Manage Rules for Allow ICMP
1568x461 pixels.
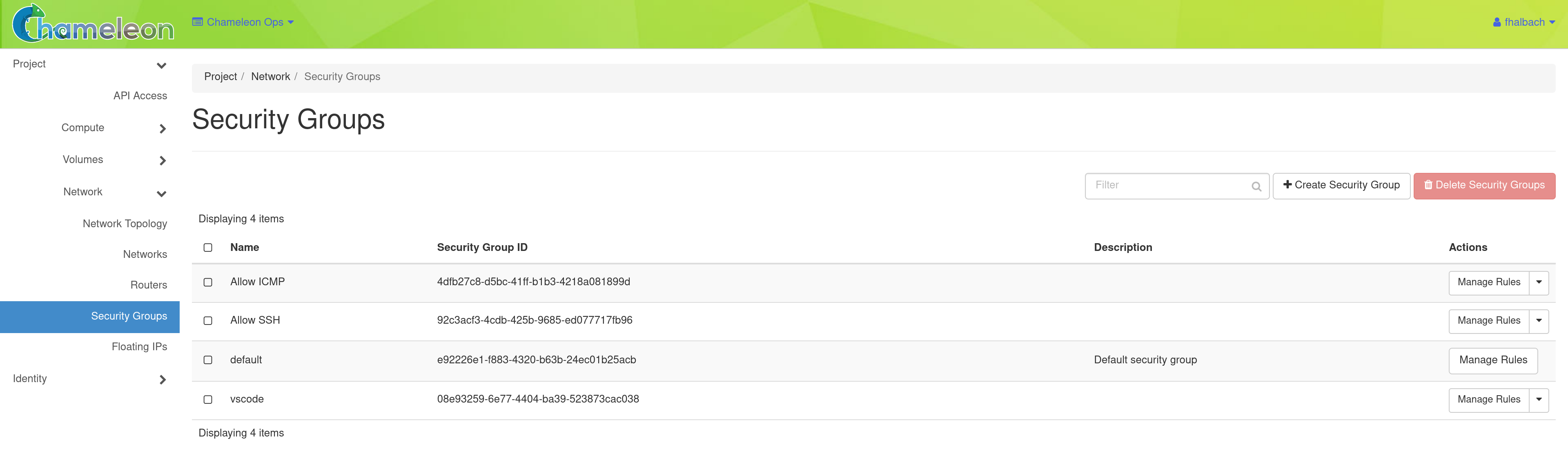click(1488, 282)
